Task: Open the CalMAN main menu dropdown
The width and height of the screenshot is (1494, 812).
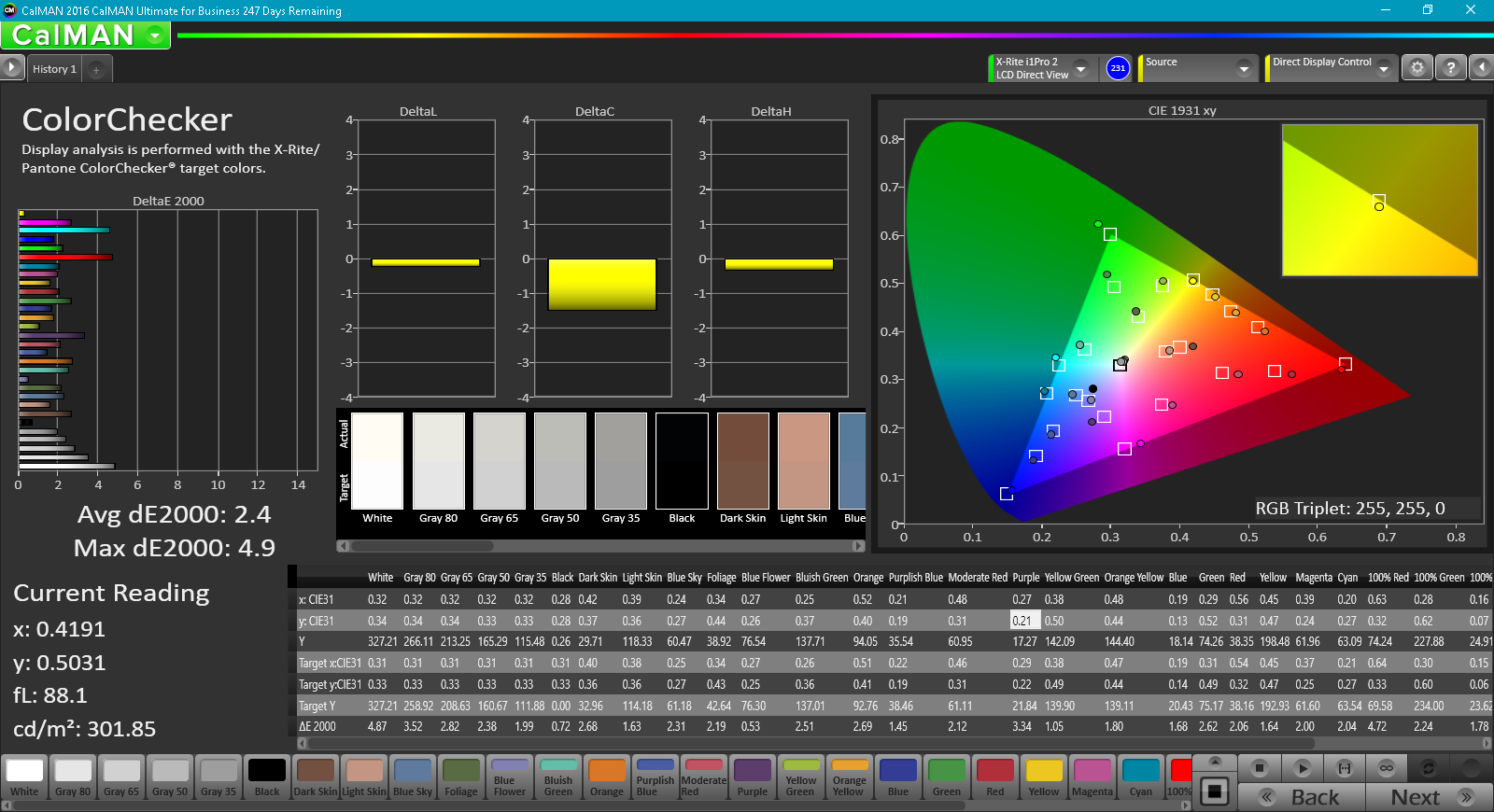Action: tap(155, 35)
